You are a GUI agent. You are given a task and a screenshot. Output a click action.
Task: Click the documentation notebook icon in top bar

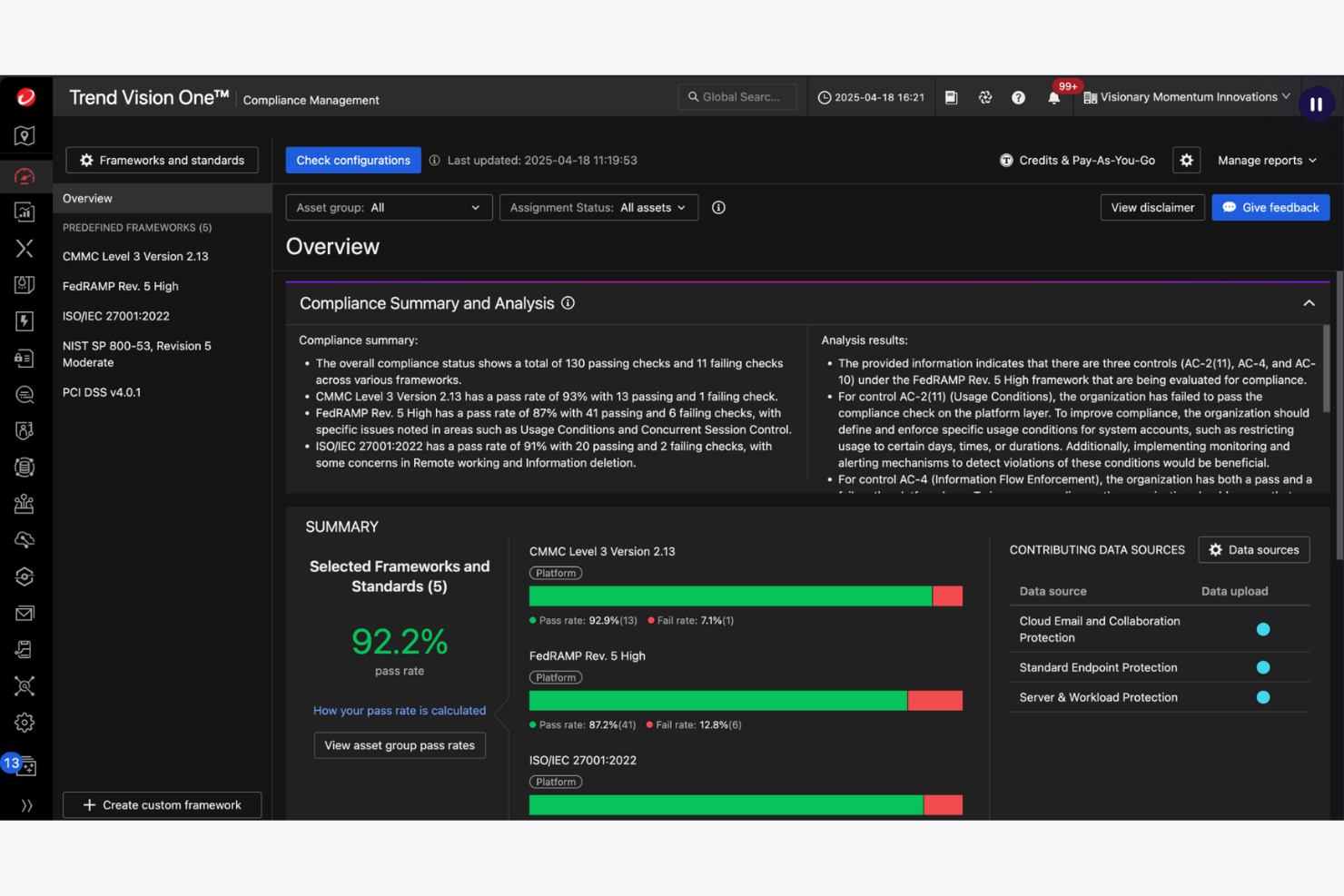point(951,97)
